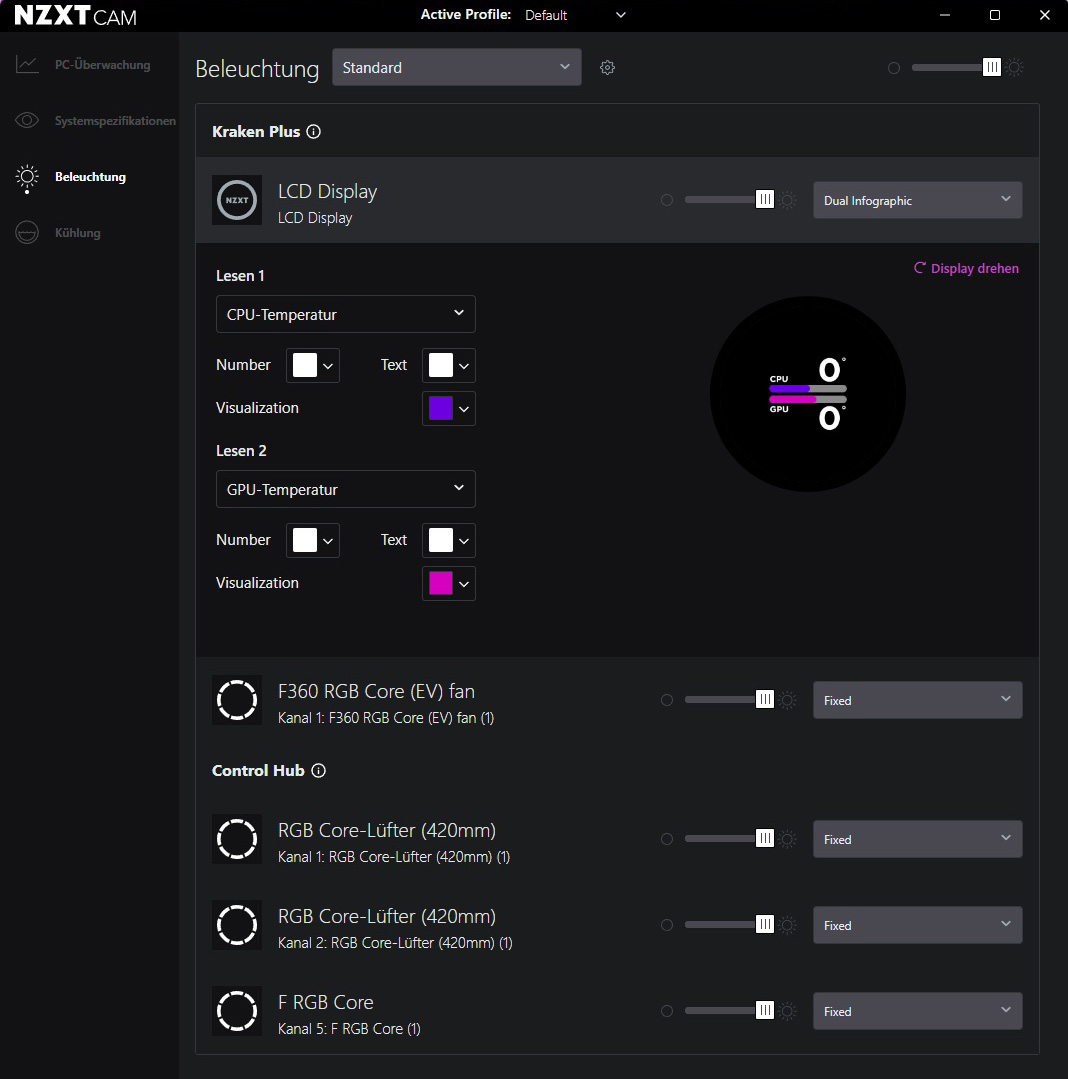
Task: Click the F RGB Core brightness slider
Action: pyautogui.click(x=729, y=1011)
